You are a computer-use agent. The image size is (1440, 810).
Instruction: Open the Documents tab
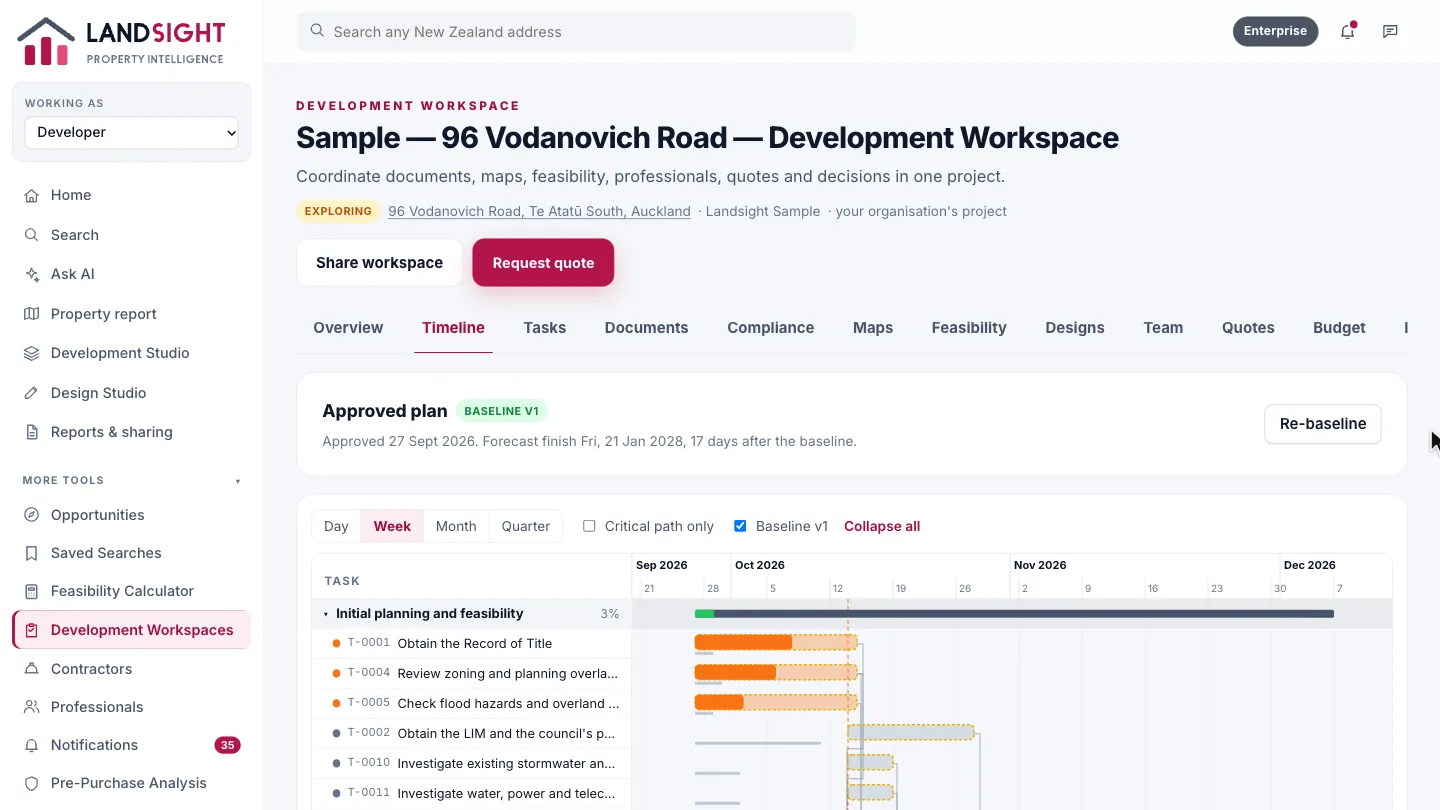pyautogui.click(x=647, y=328)
